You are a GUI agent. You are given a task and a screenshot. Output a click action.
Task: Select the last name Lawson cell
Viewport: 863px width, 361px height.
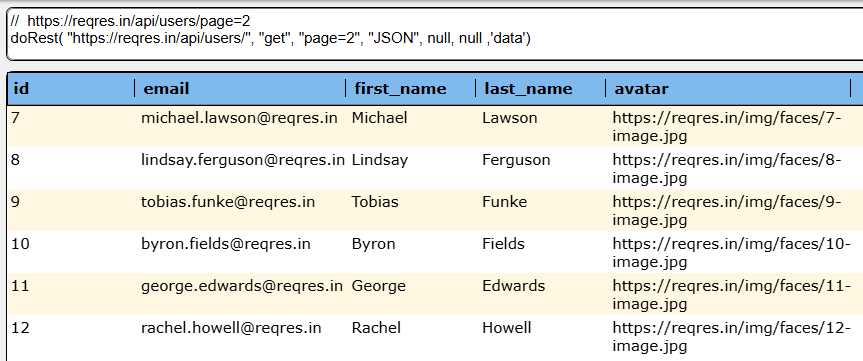coord(510,117)
